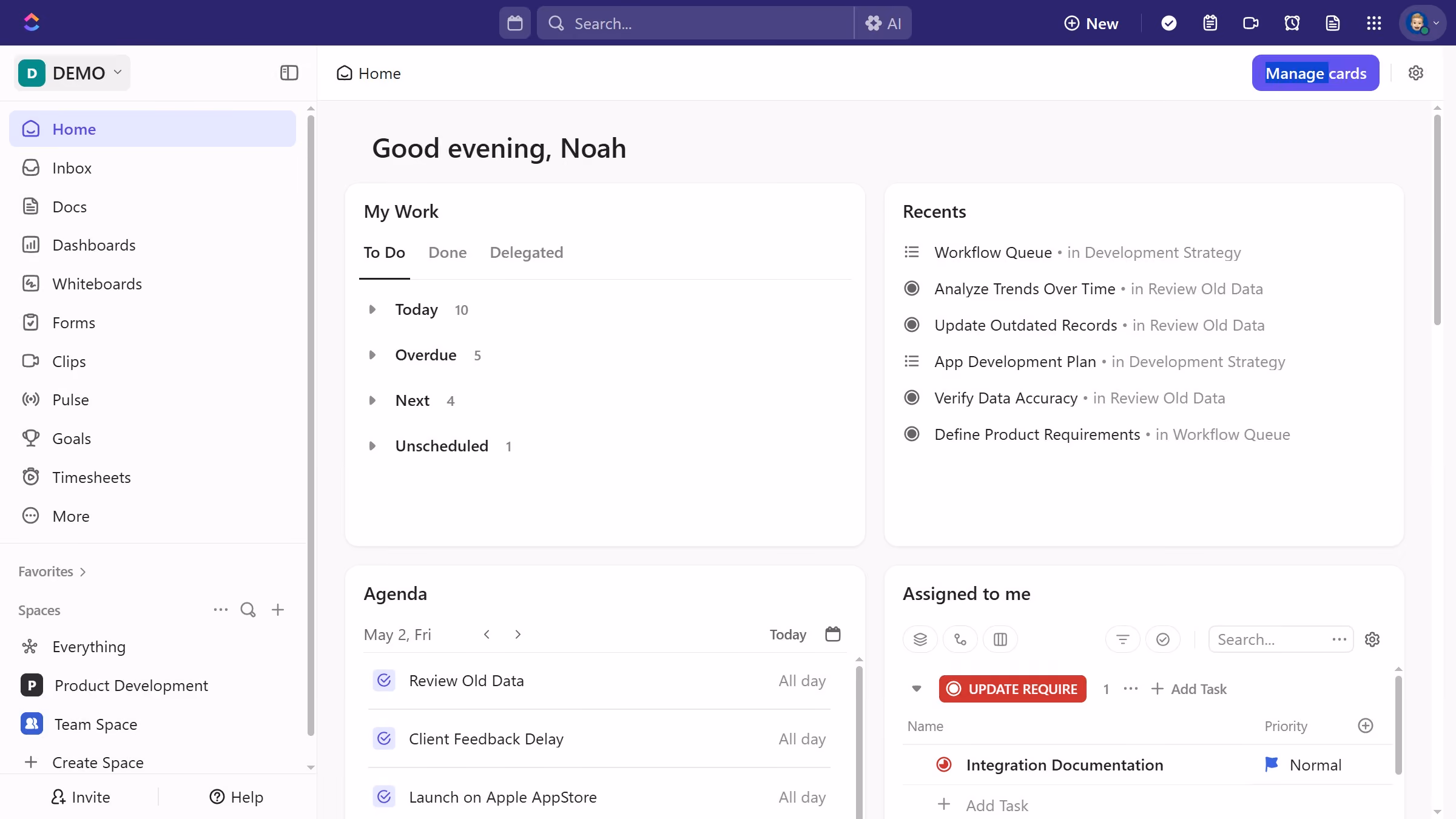Add a new space with plus icon
Screen dimensions: 1456x819
coord(278,609)
